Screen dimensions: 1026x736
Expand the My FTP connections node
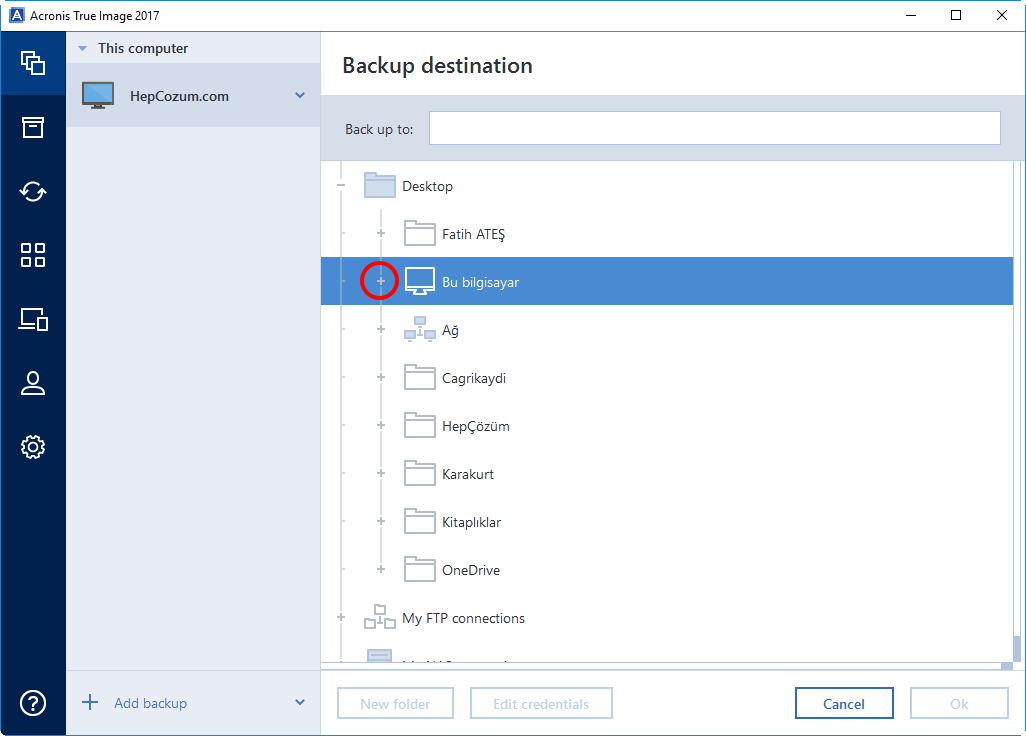tap(341, 618)
